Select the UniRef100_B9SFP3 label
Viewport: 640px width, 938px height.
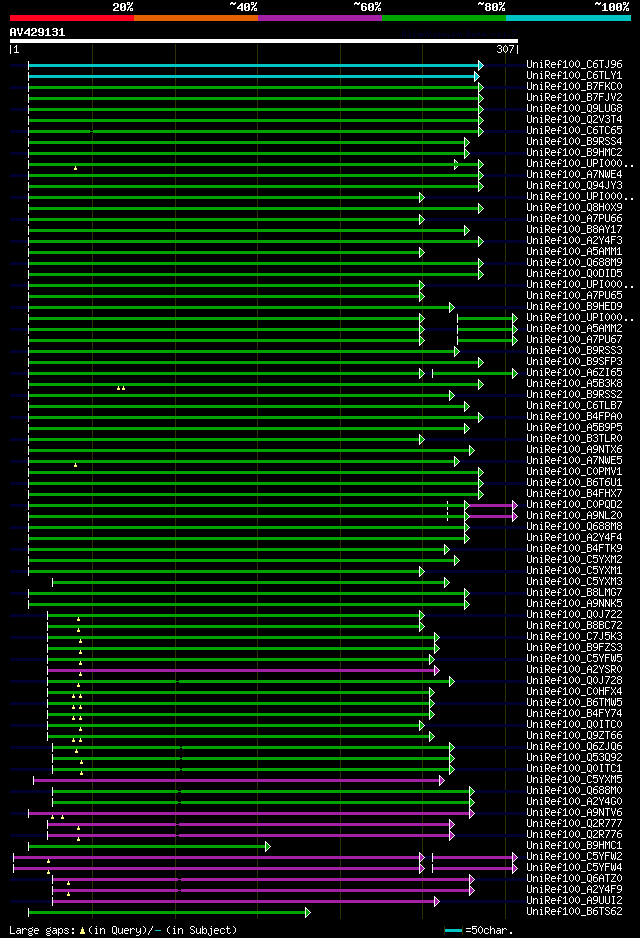coord(574,361)
